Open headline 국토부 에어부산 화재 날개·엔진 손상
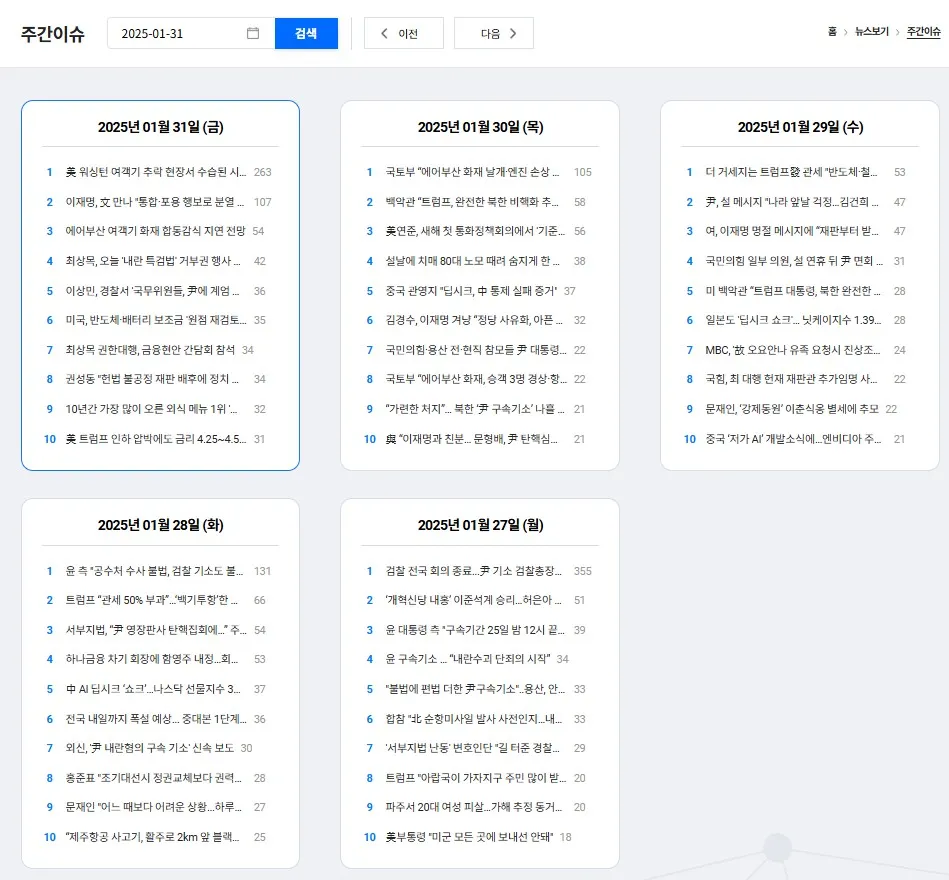 click(472, 172)
